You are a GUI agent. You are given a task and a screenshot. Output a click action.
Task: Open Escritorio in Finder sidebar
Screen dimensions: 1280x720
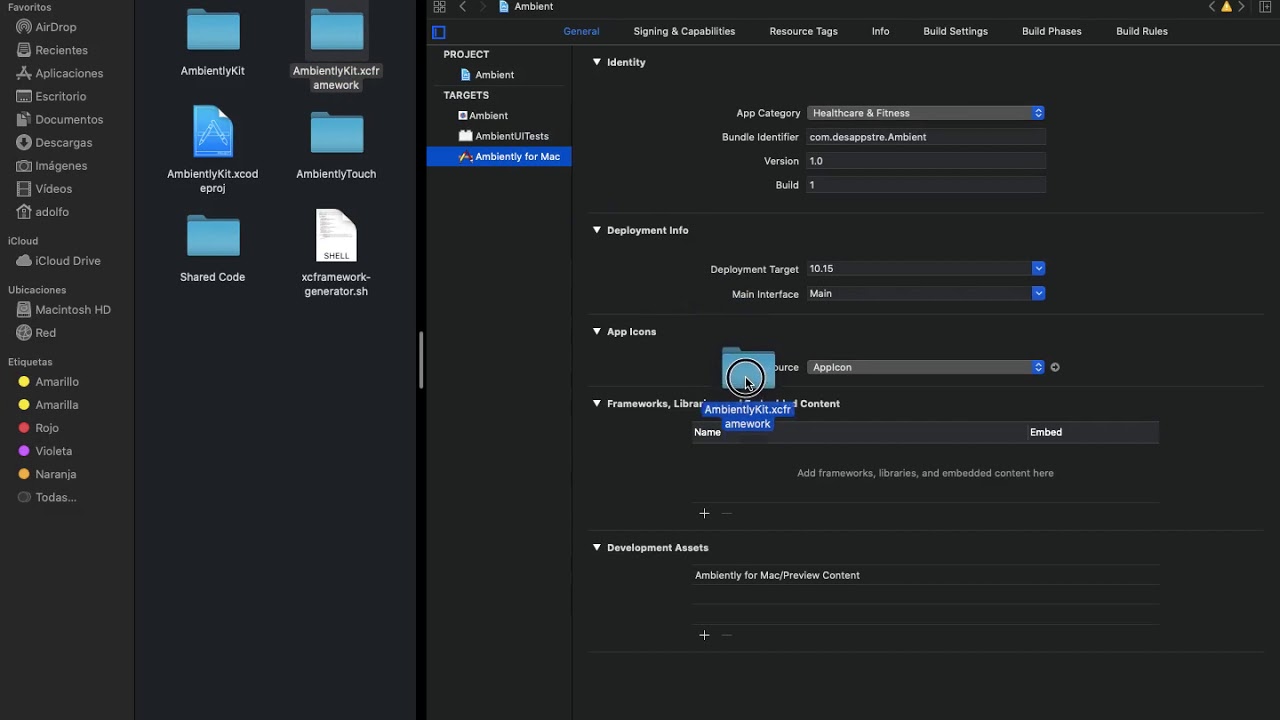coord(52,96)
